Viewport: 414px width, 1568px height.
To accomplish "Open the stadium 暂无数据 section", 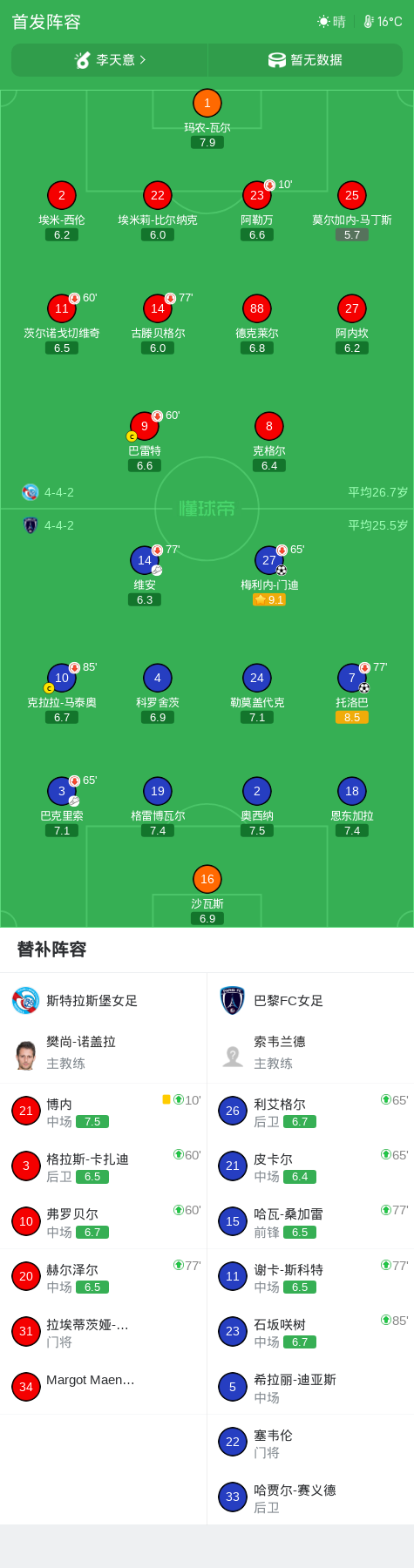I will click(x=305, y=60).
